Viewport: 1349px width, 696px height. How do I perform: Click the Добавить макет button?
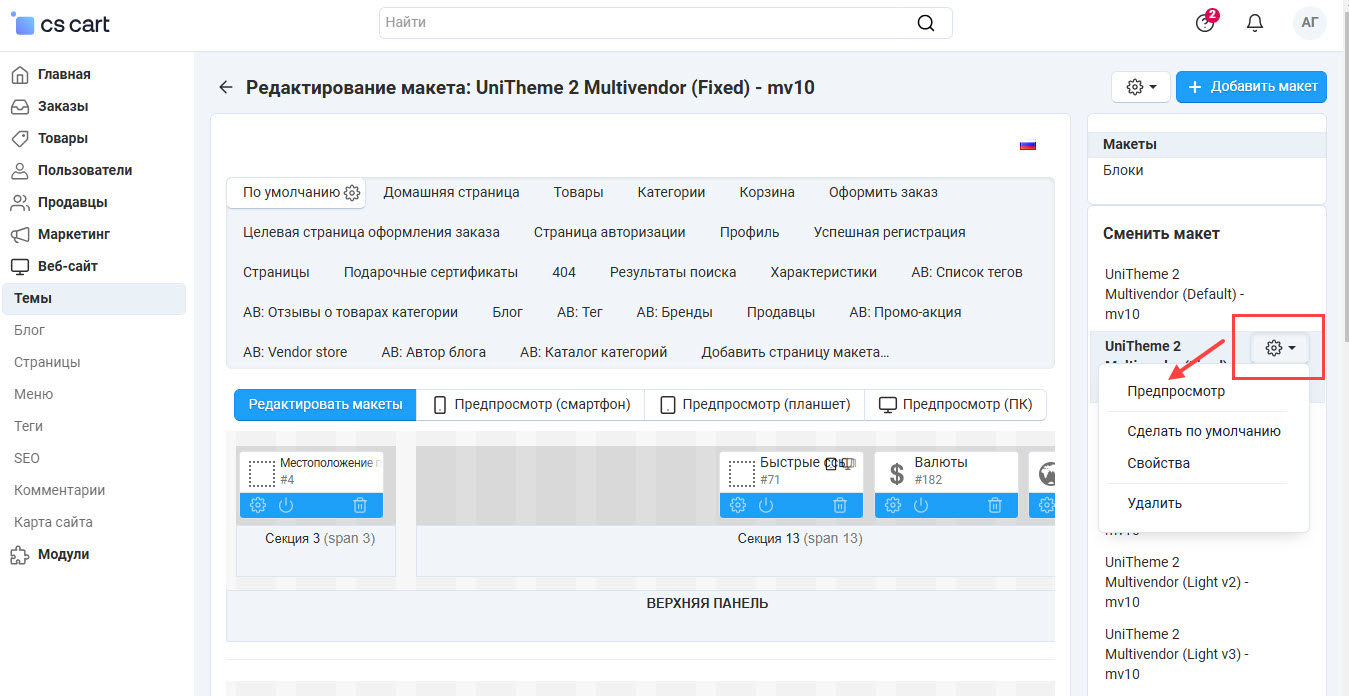pos(1251,87)
